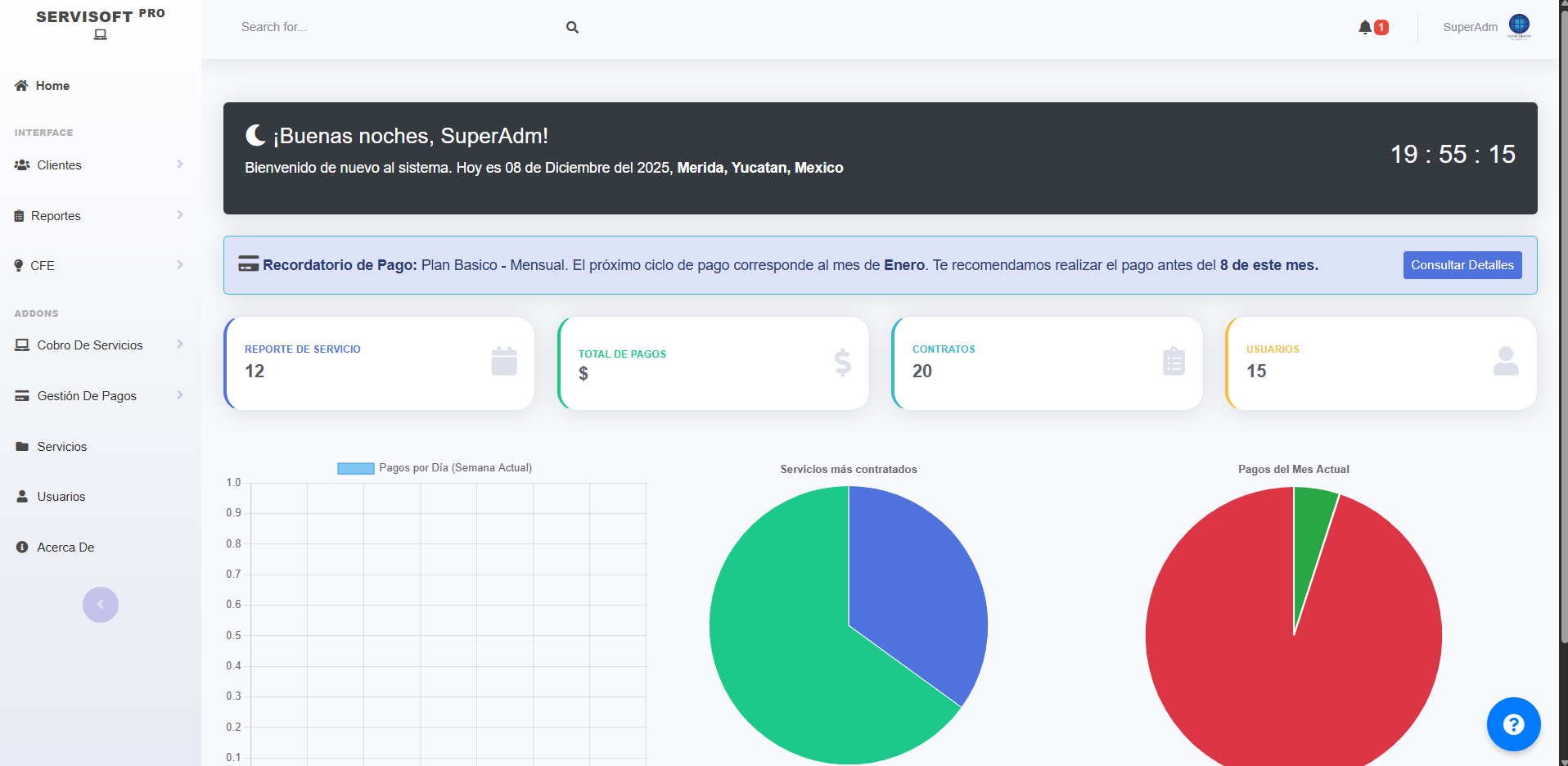Image resolution: width=1568 pixels, height=766 pixels.
Task: Open the Reportes menu entry
Action: coord(55,215)
